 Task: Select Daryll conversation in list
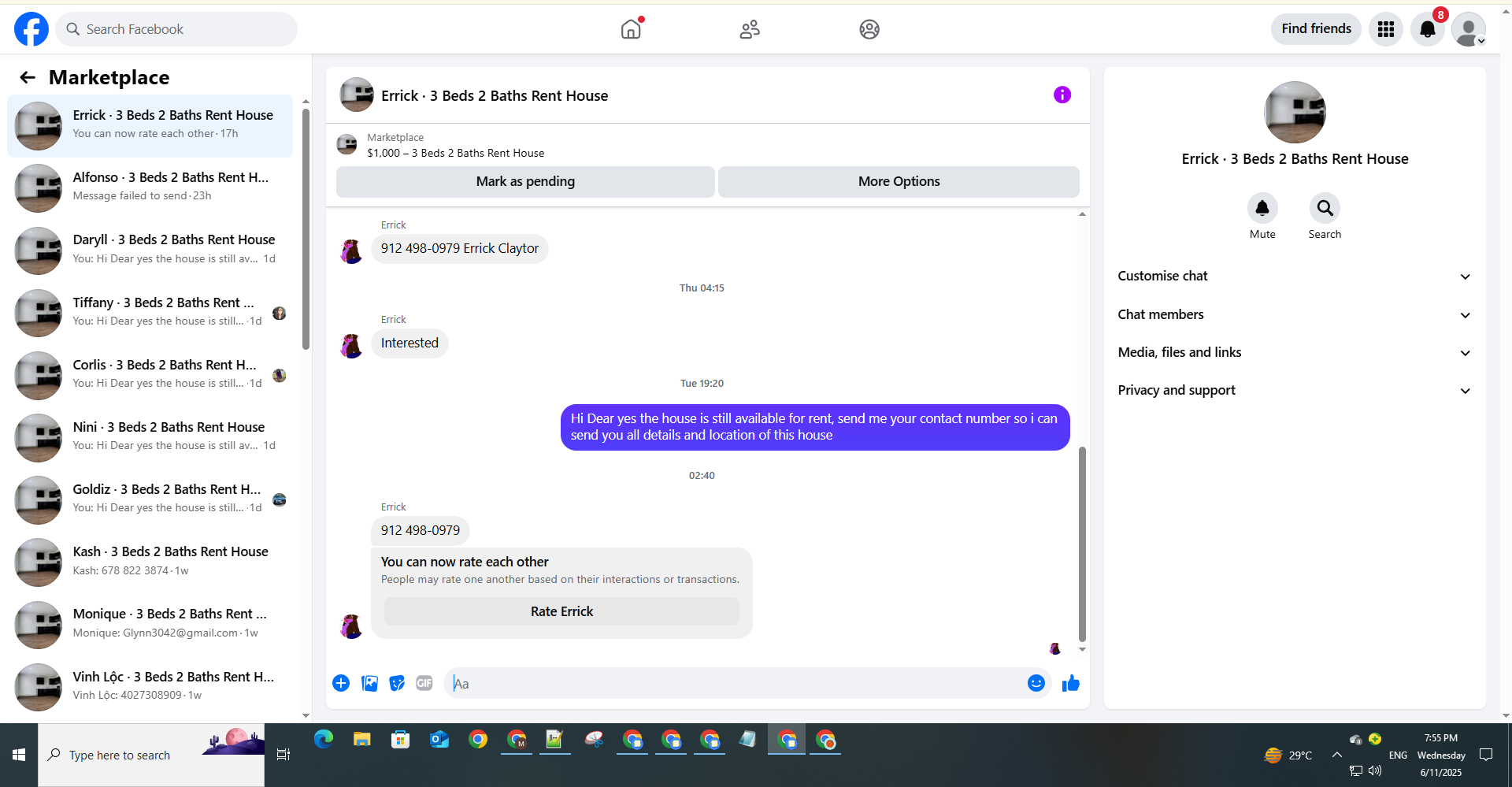pyautogui.click(x=150, y=250)
